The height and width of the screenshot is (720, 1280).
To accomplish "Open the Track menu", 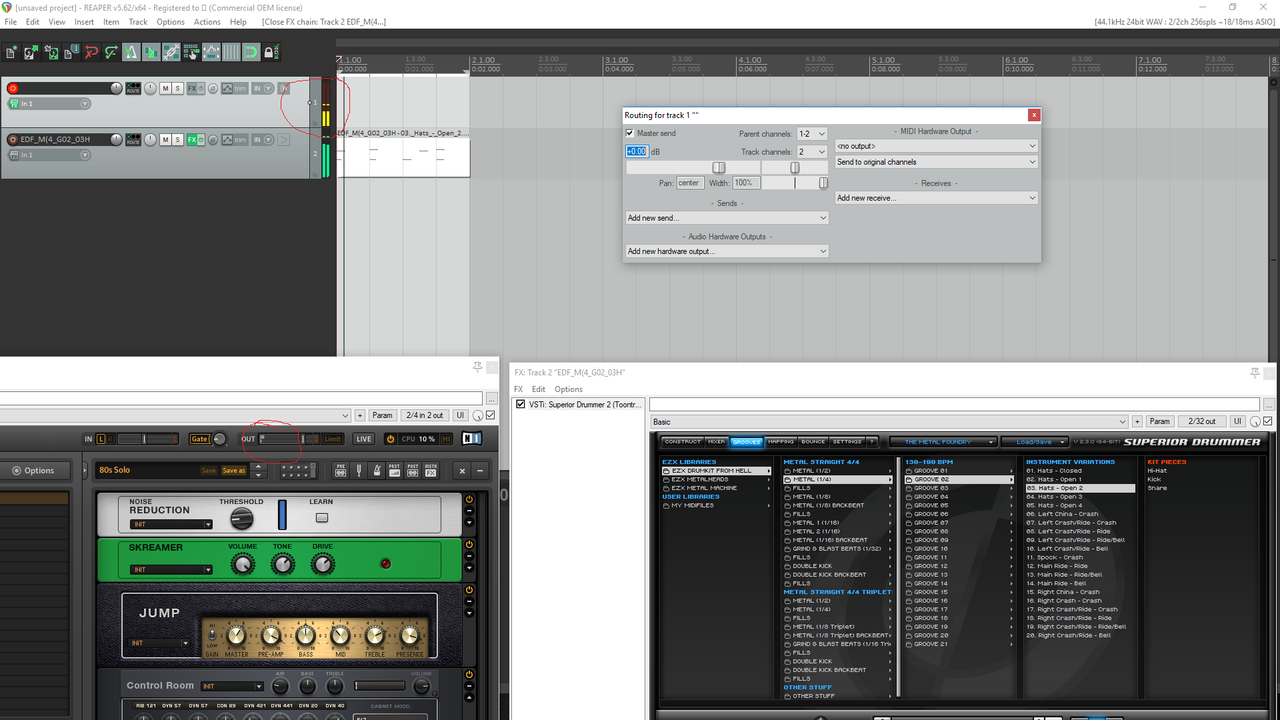I will 138,21.
